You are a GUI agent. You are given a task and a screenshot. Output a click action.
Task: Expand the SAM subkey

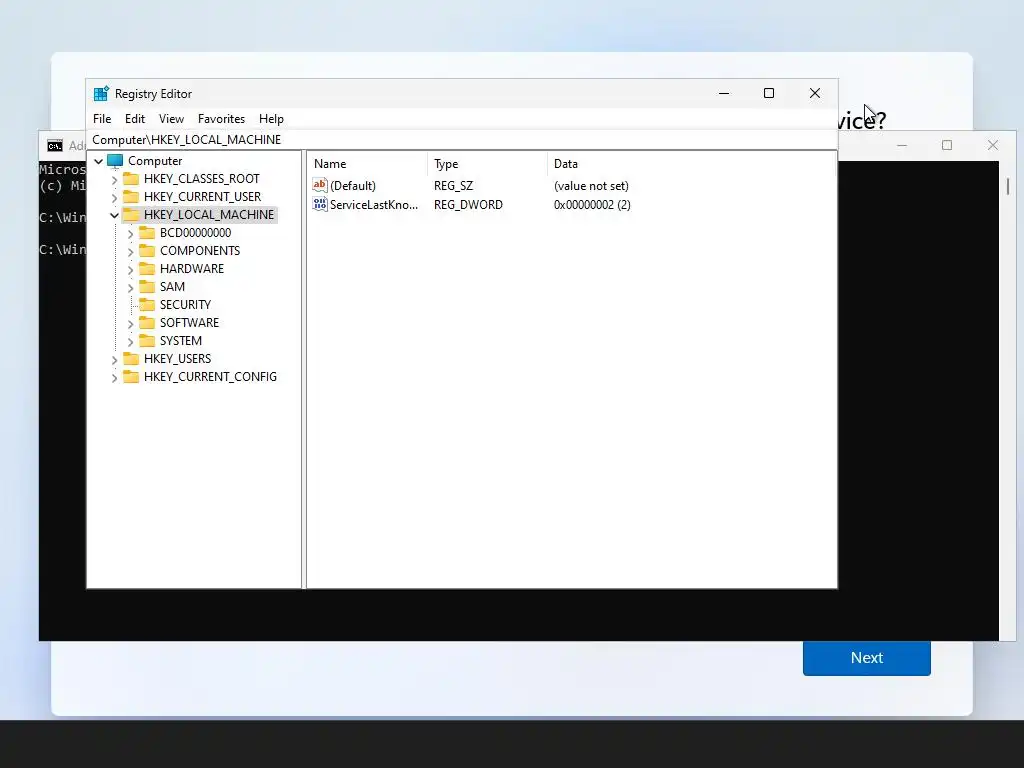tap(131, 287)
